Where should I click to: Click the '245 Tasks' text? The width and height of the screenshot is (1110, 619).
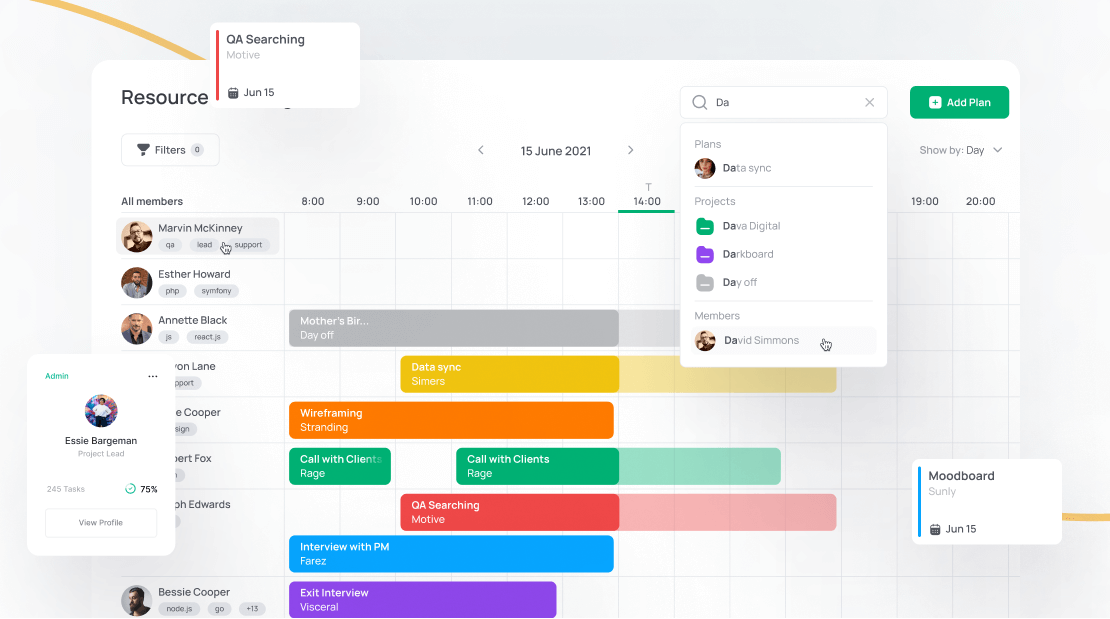point(66,489)
